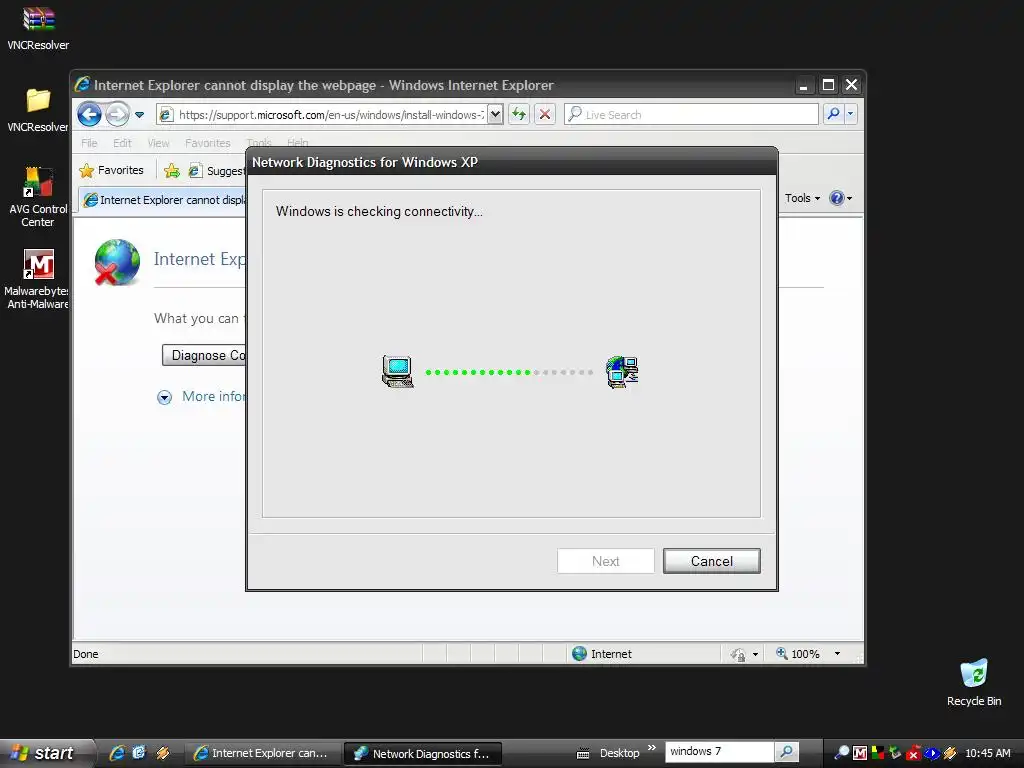Open the View menu
This screenshot has width=1024, height=768.
(158, 142)
